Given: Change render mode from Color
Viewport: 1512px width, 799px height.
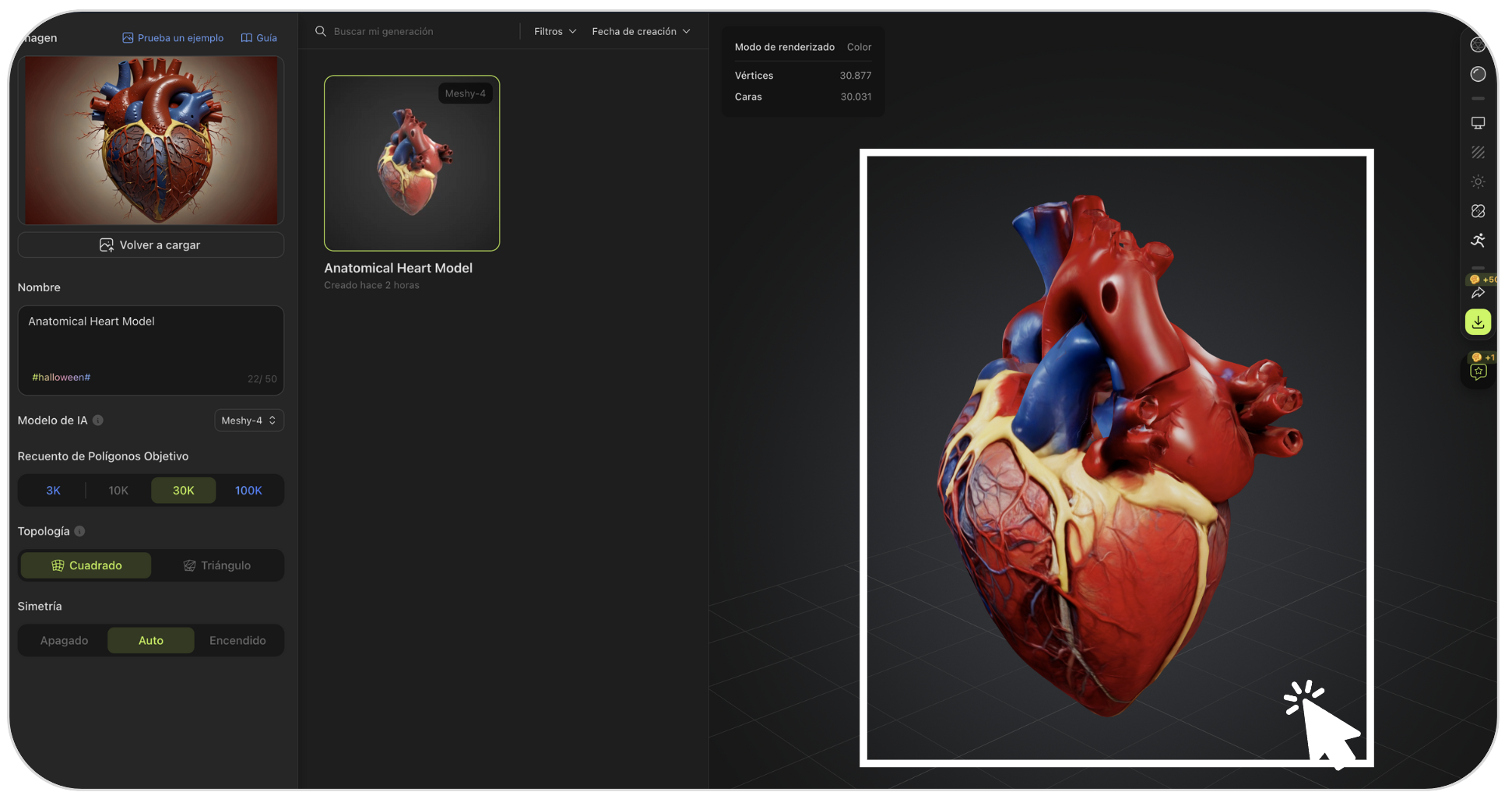Looking at the screenshot, I should [859, 47].
